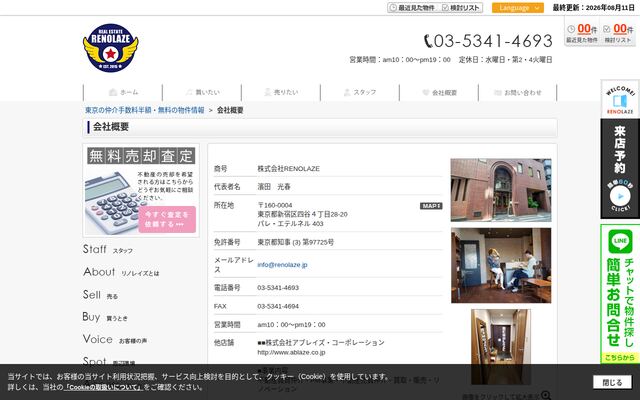The height and width of the screenshot is (400, 640).
Task: Click こちらから on LINE banner
Action: click(620, 358)
